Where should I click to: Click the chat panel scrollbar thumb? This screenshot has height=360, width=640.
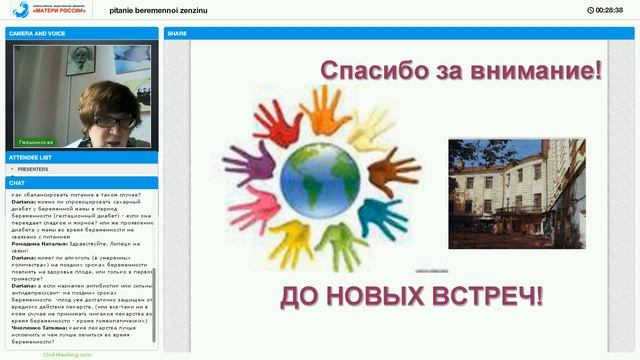154,305
